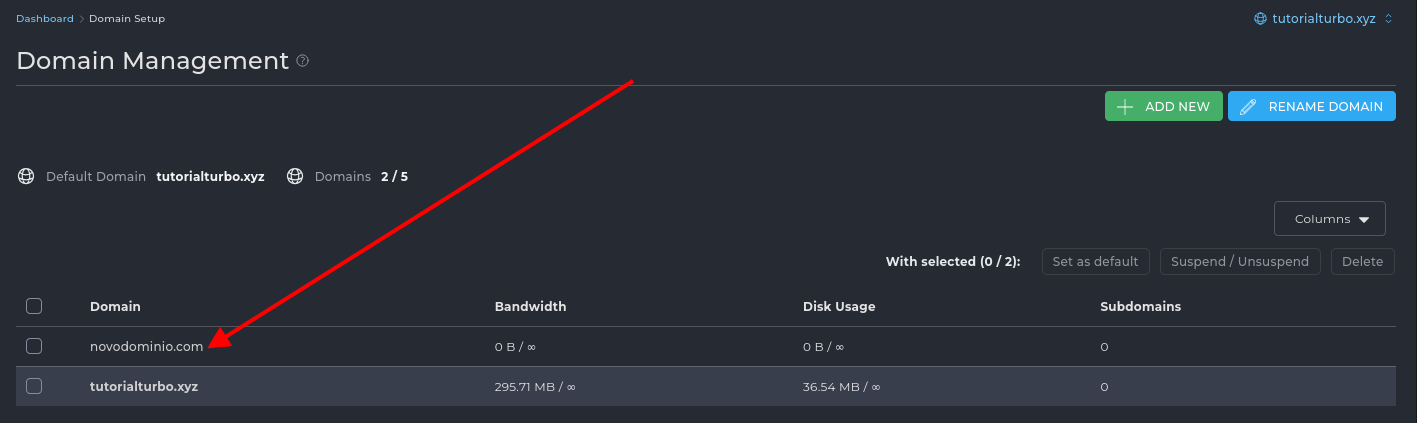
Task: Click Domain Setup breadcrumb item
Action: coord(127,19)
